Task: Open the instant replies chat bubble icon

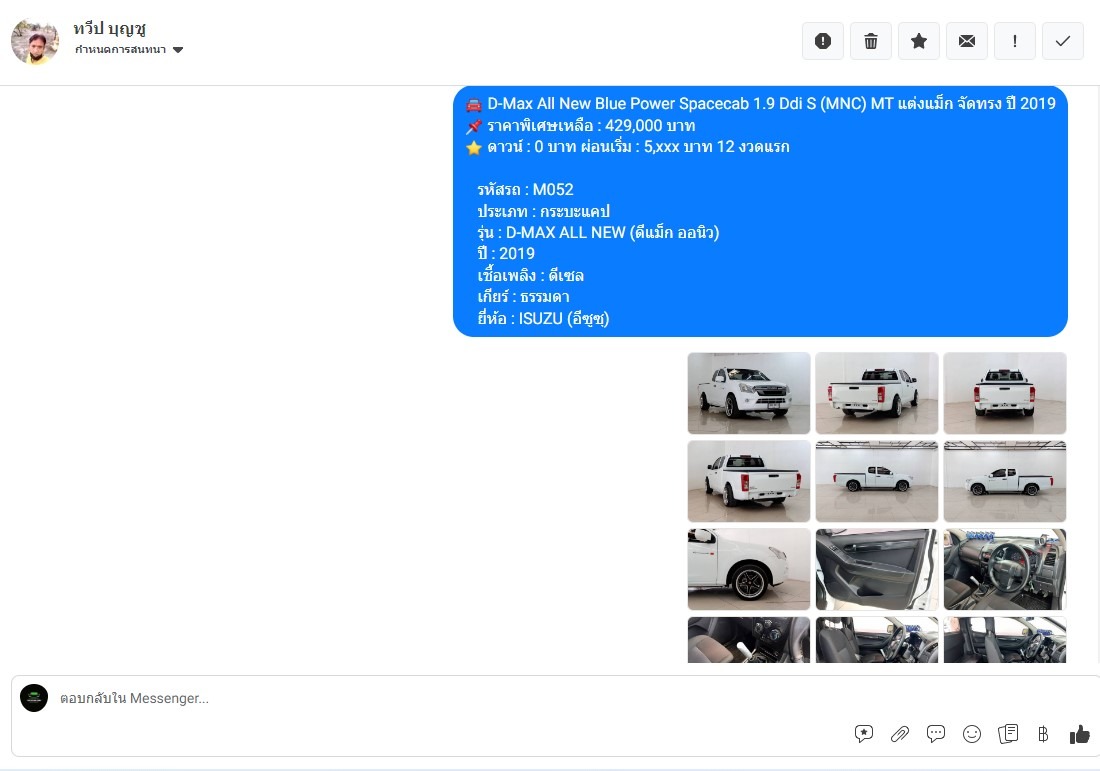Action: coord(935,734)
